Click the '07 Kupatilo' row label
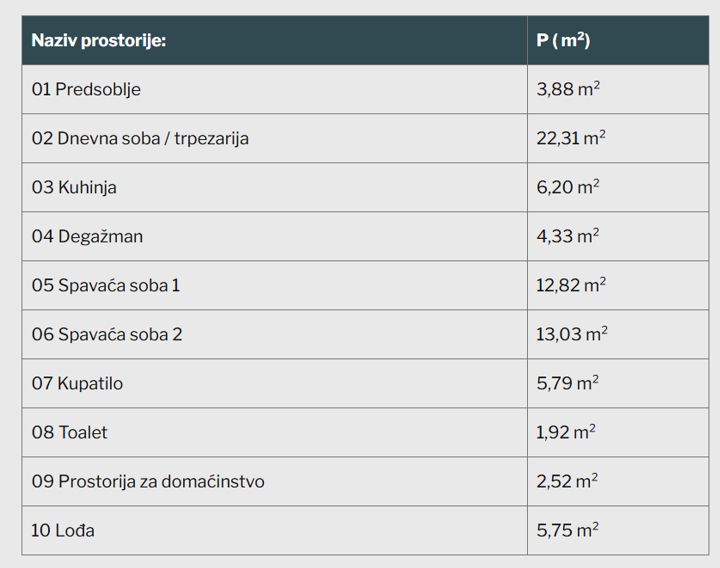 pyautogui.click(x=77, y=383)
